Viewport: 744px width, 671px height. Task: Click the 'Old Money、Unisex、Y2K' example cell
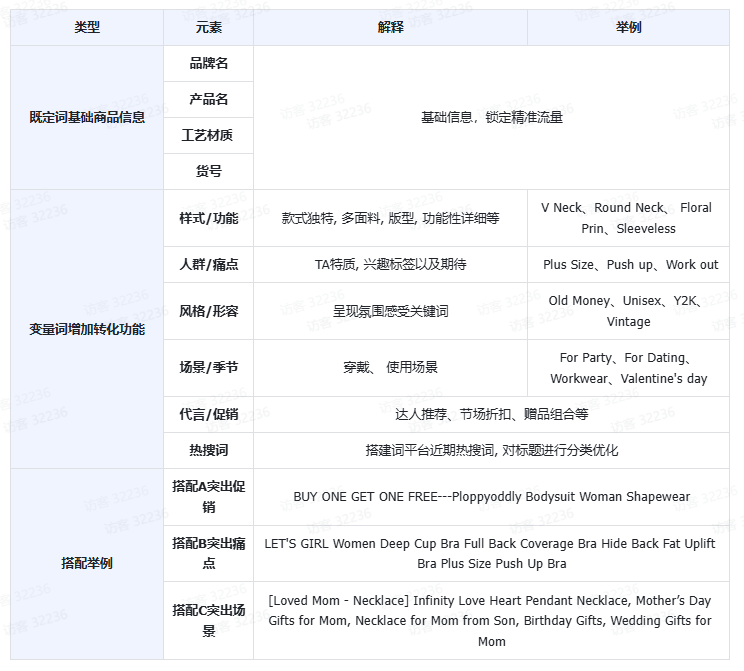pyautogui.click(x=628, y=311)
